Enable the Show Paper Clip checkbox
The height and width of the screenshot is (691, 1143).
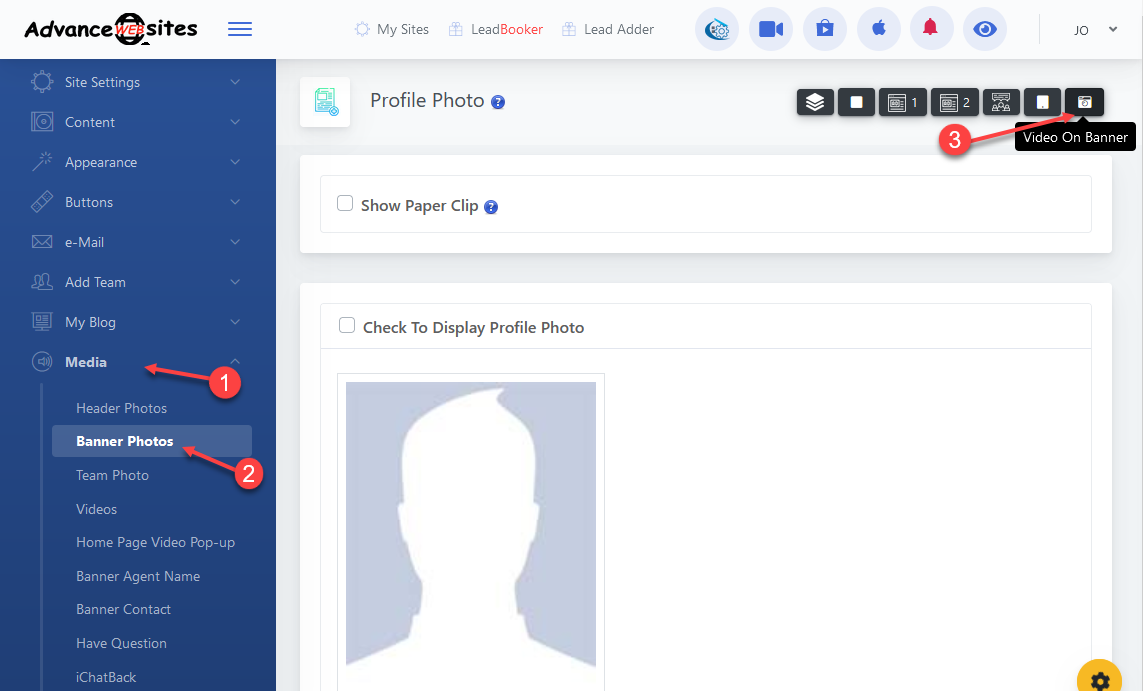345,204
